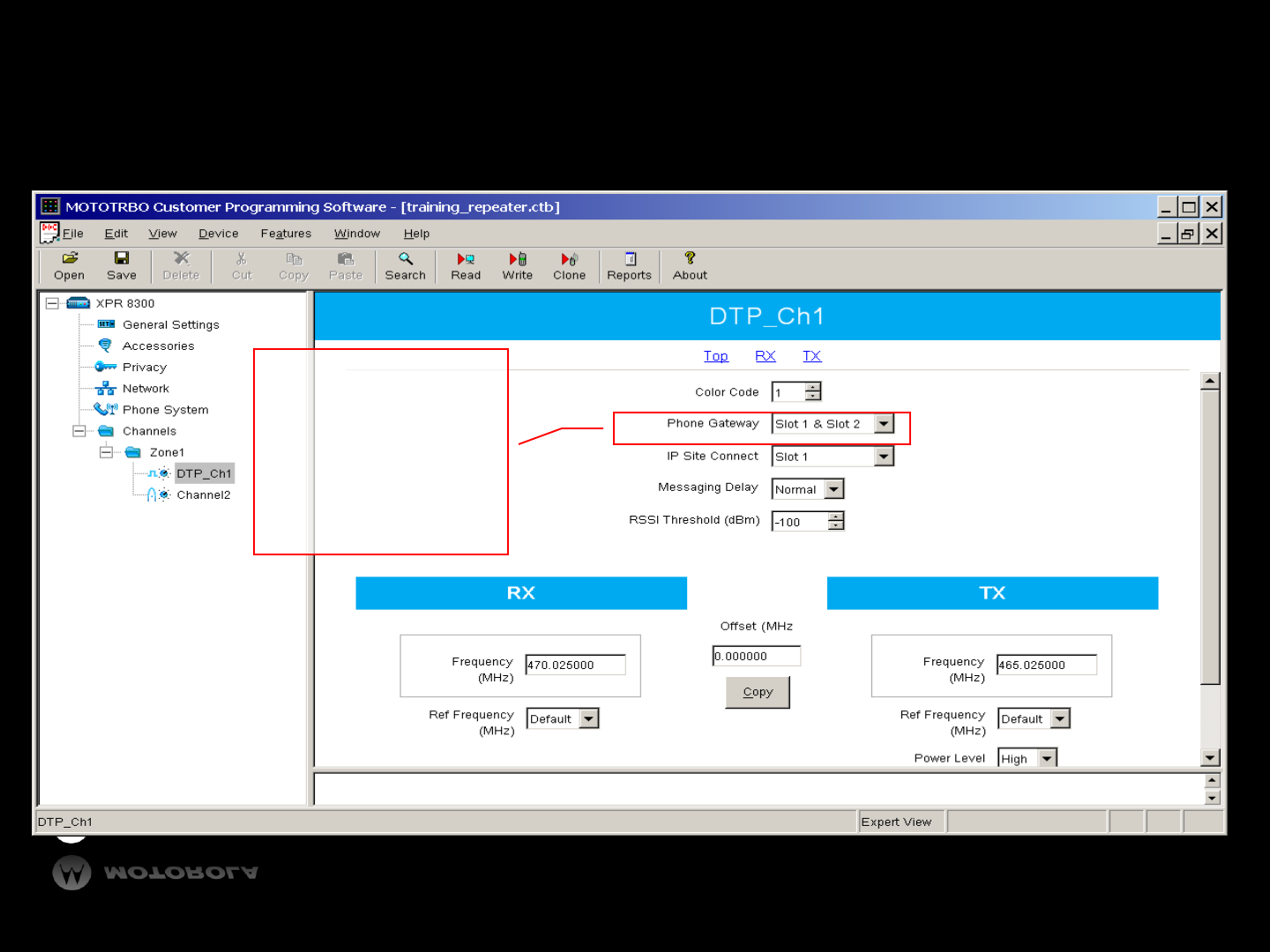The height and width of the screenshot is (952, 1270).
Task: Select Channels folder in tree
Action: pyautogui.click(x=150, y=431)
